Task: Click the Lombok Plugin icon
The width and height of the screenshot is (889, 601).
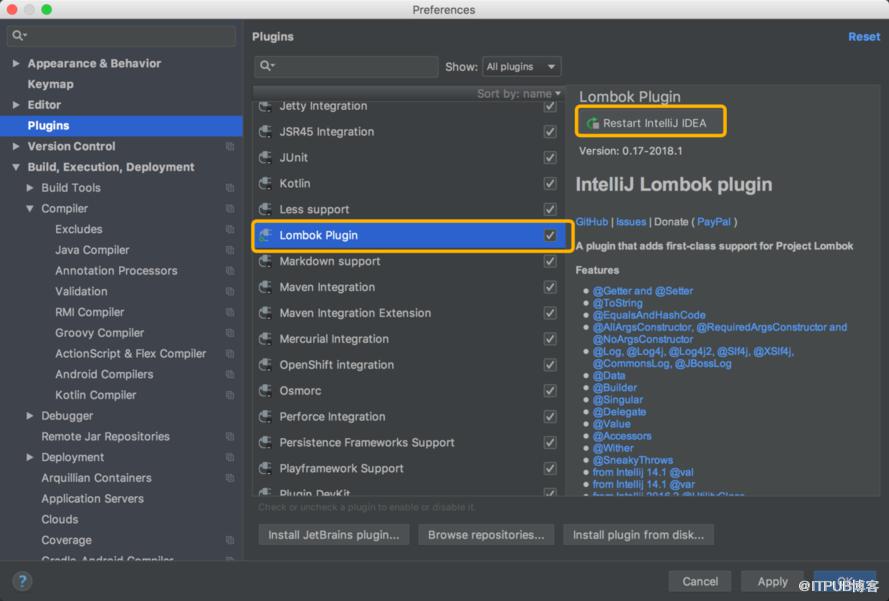Action: 265,235
